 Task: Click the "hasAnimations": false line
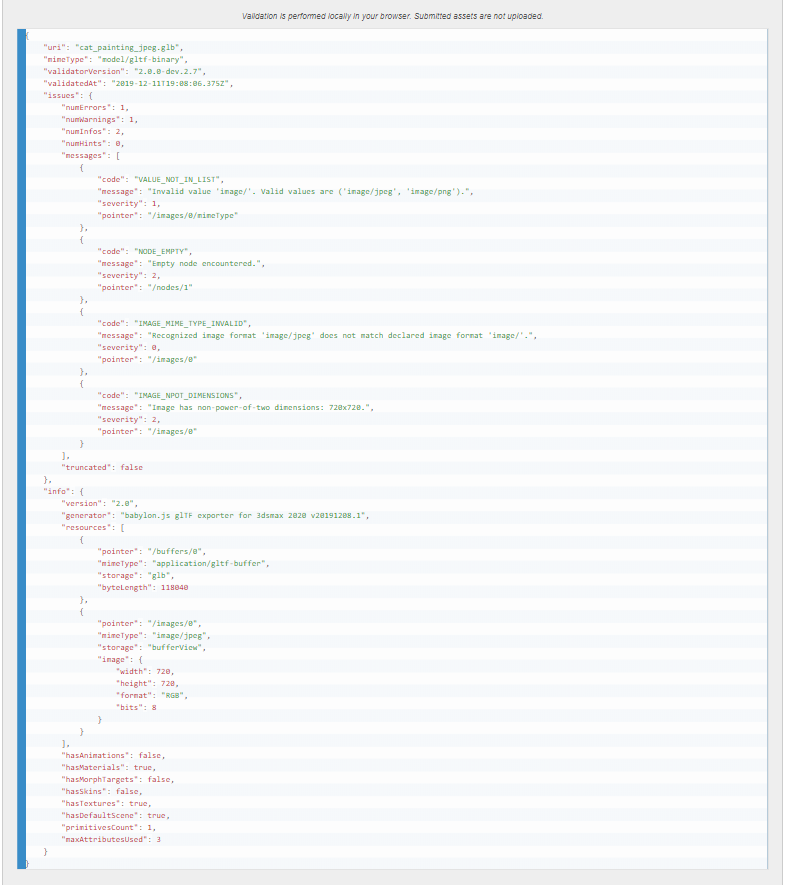point(113,755)
